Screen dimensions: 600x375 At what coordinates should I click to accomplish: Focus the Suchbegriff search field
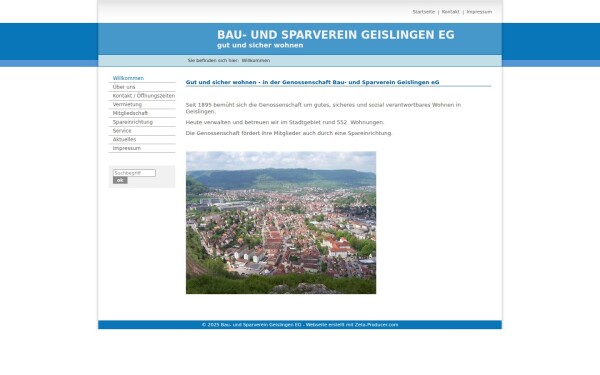(134, 173)
